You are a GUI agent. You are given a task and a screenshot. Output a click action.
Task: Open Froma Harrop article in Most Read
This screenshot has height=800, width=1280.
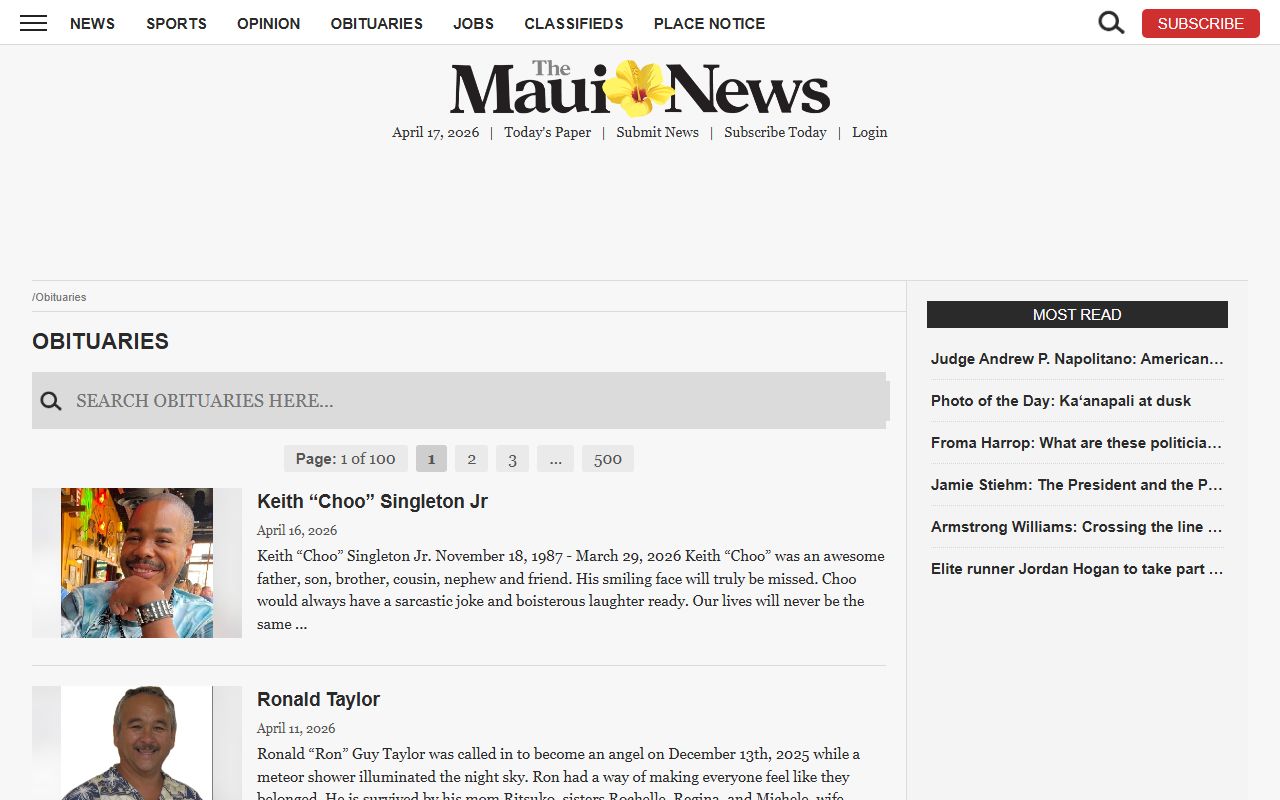[1077, 442]
